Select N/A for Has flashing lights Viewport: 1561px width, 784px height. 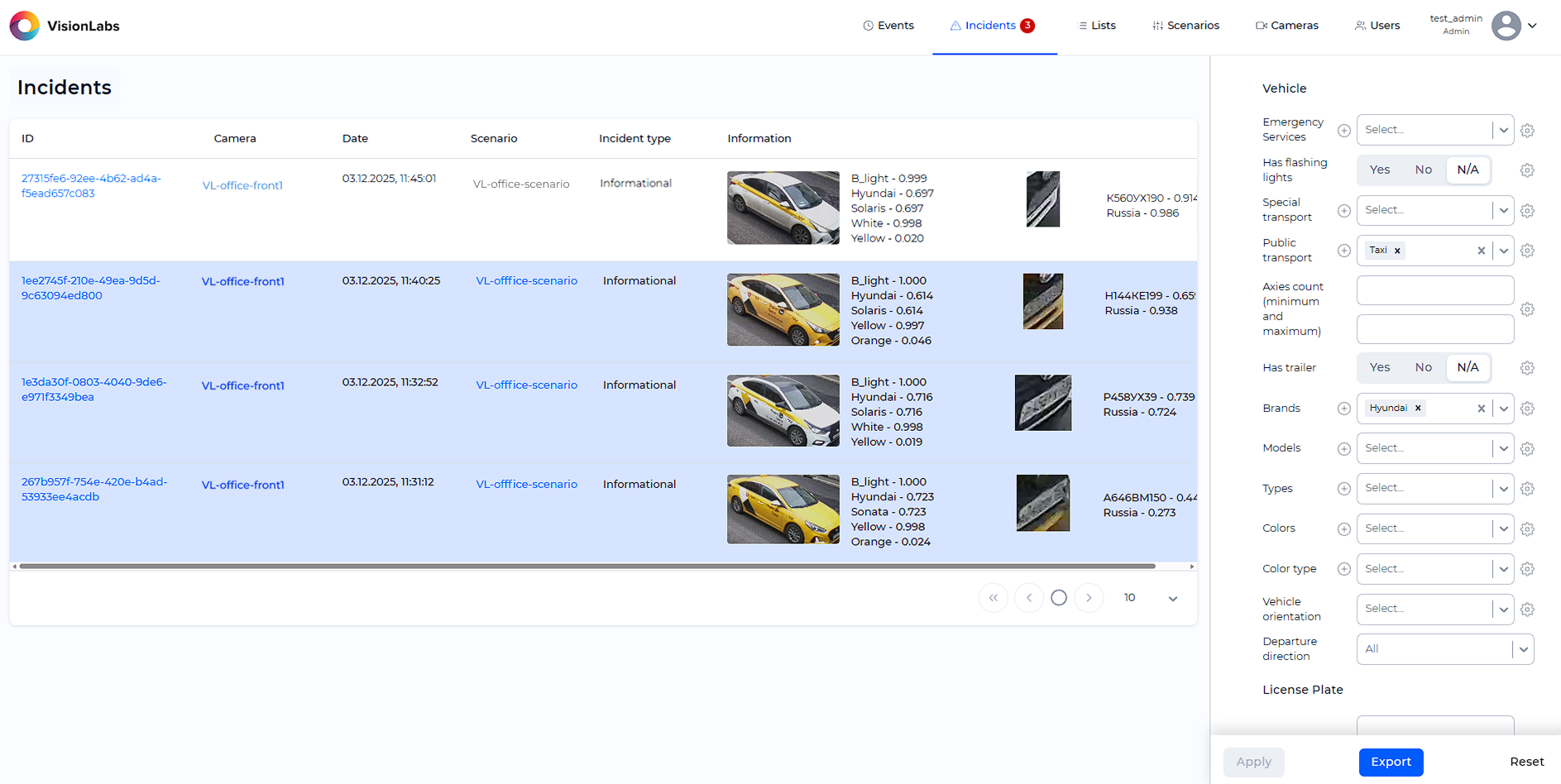tap(1468, 170)
